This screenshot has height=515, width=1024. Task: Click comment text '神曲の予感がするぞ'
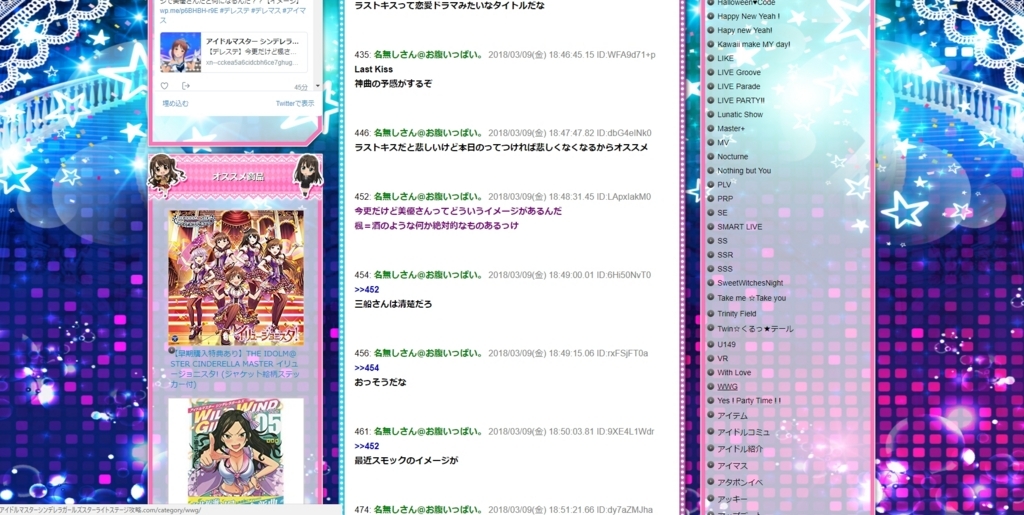coord(393,84)
